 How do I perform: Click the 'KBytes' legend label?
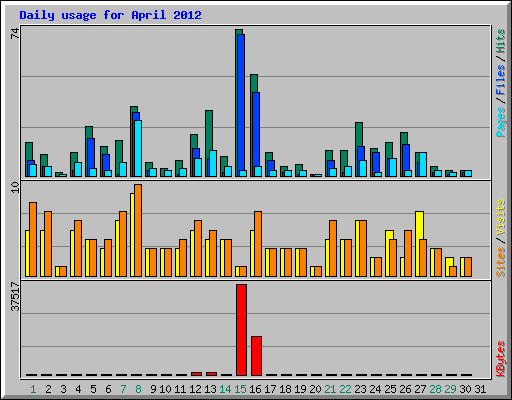(500, 359)
